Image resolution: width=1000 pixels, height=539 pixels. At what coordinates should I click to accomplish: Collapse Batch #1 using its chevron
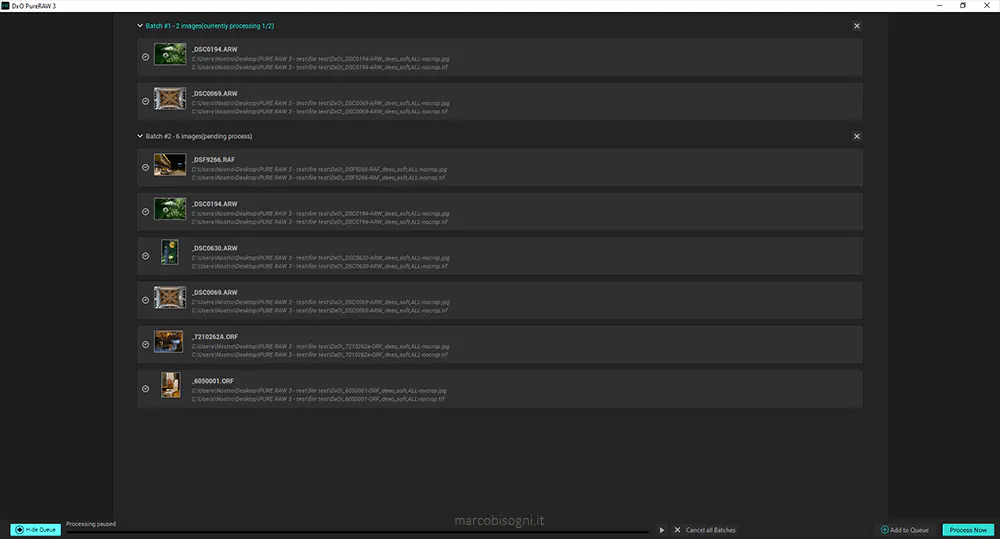click(140, 26)
